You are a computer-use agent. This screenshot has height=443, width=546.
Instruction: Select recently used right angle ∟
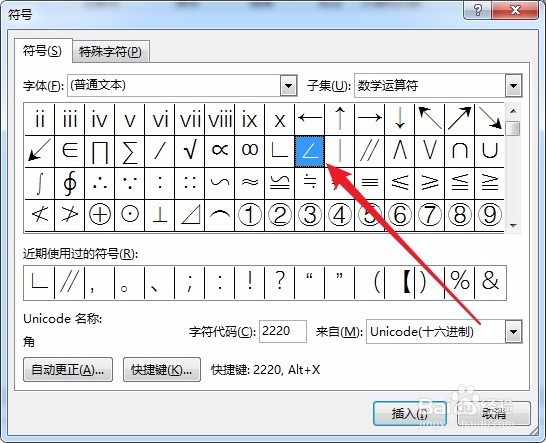coord(39,282)
